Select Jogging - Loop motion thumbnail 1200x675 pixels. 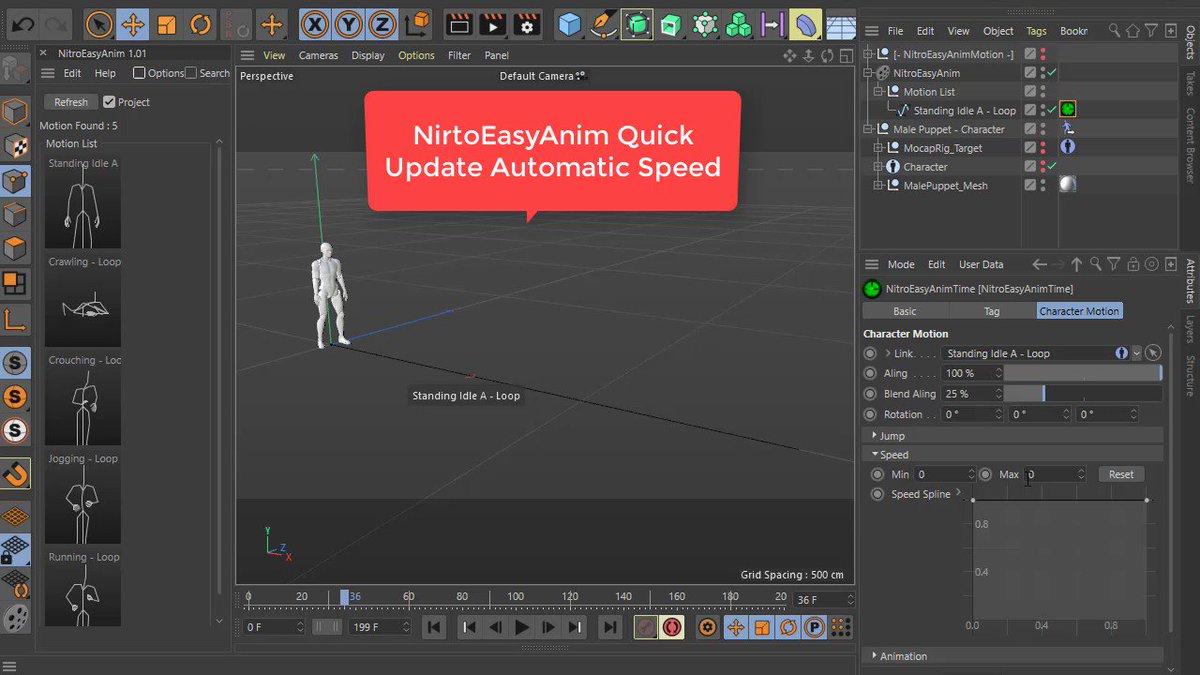pos(83,505)
